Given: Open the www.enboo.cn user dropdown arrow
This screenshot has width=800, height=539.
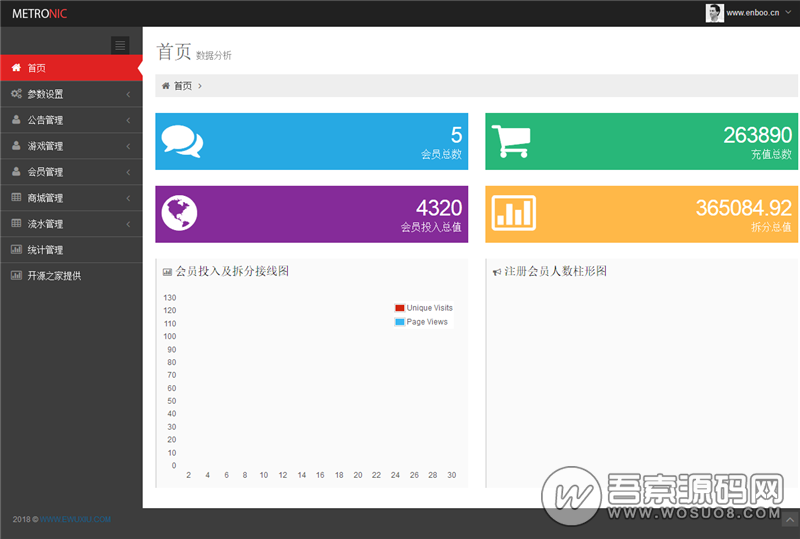Looking at the screenshot, I should pos(787,14).
